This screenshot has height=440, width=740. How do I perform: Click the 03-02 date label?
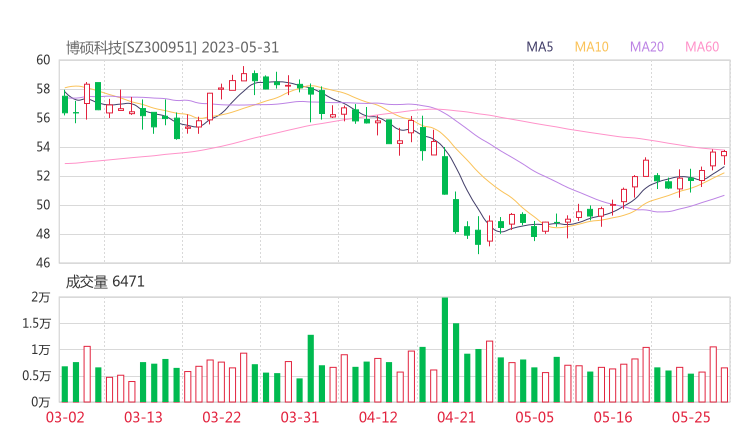[65, 417]
